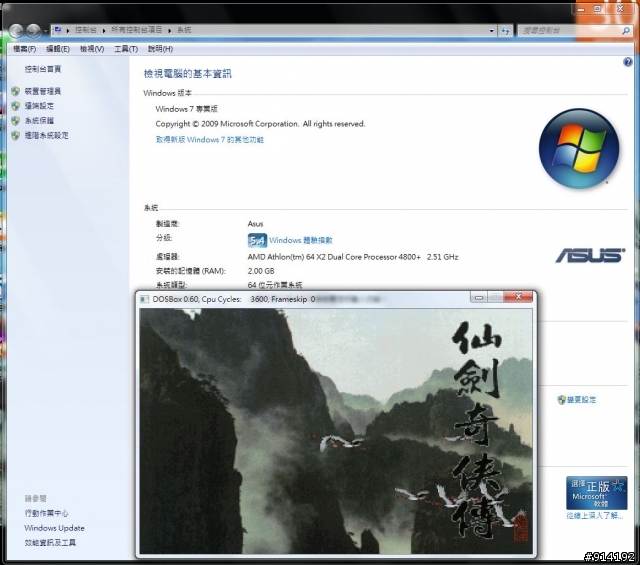Open the 編輯(E) menu
This screenshot has width=640, height=565.
[58, 49]
